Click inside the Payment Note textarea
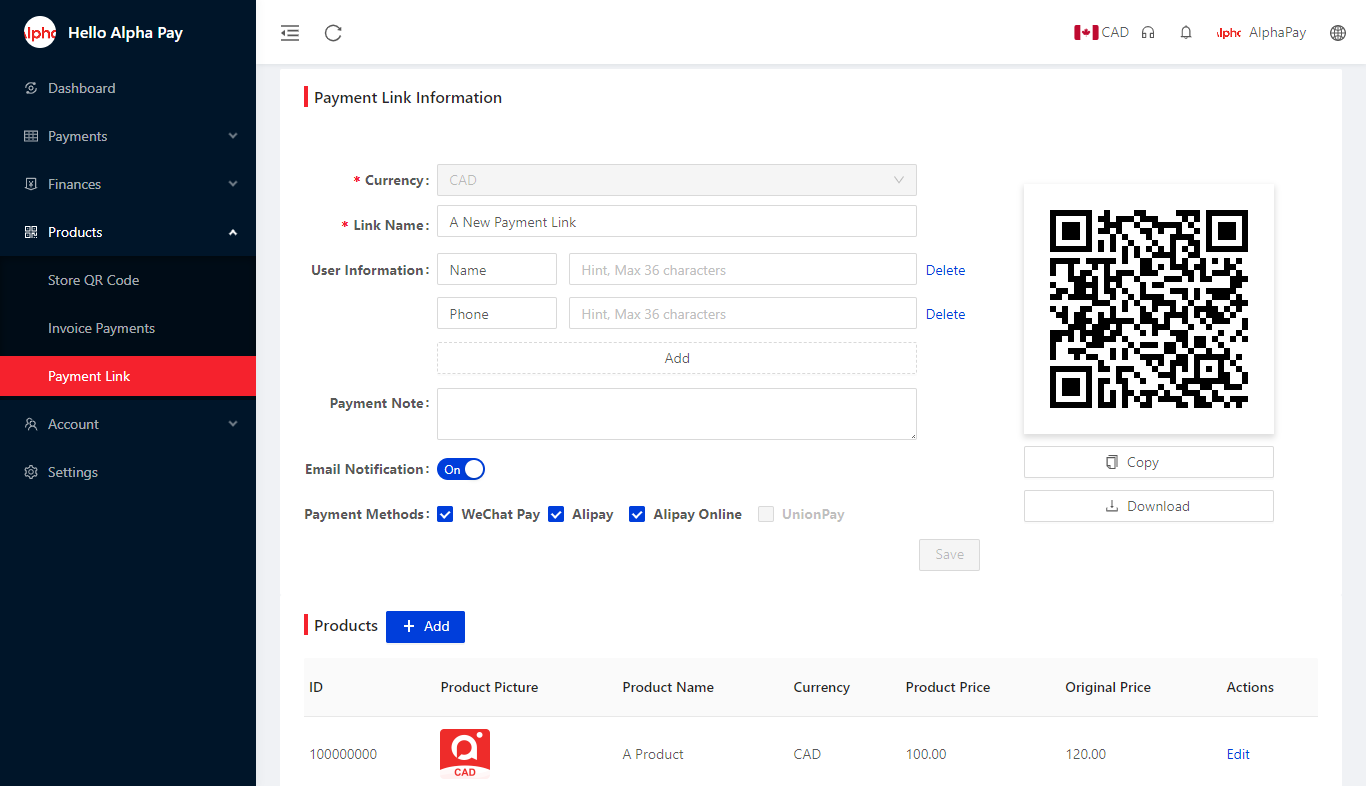1366x786 pixels. coord(677,414)
